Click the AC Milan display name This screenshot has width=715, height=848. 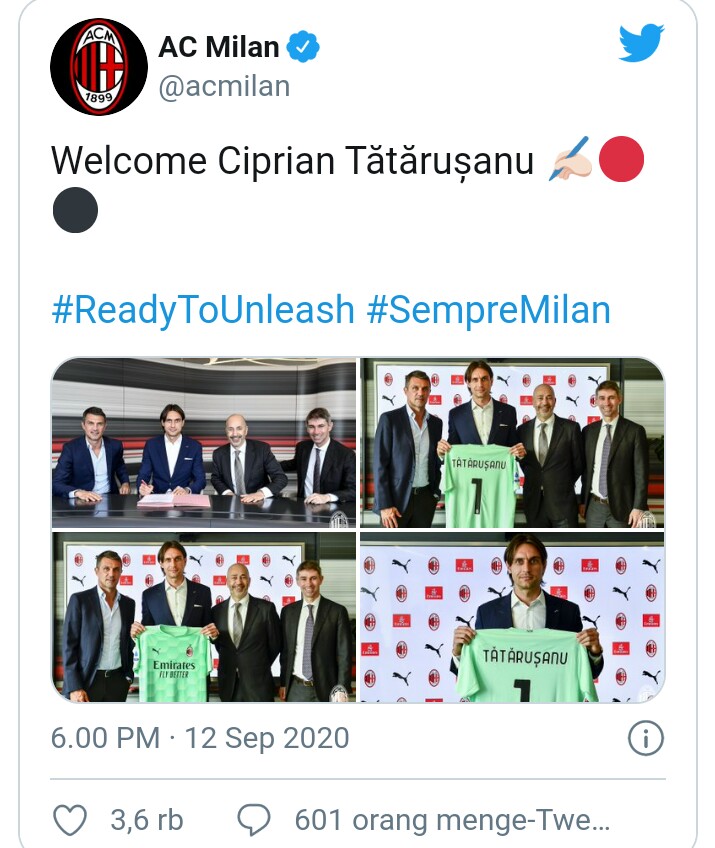(x=219, y=47)
